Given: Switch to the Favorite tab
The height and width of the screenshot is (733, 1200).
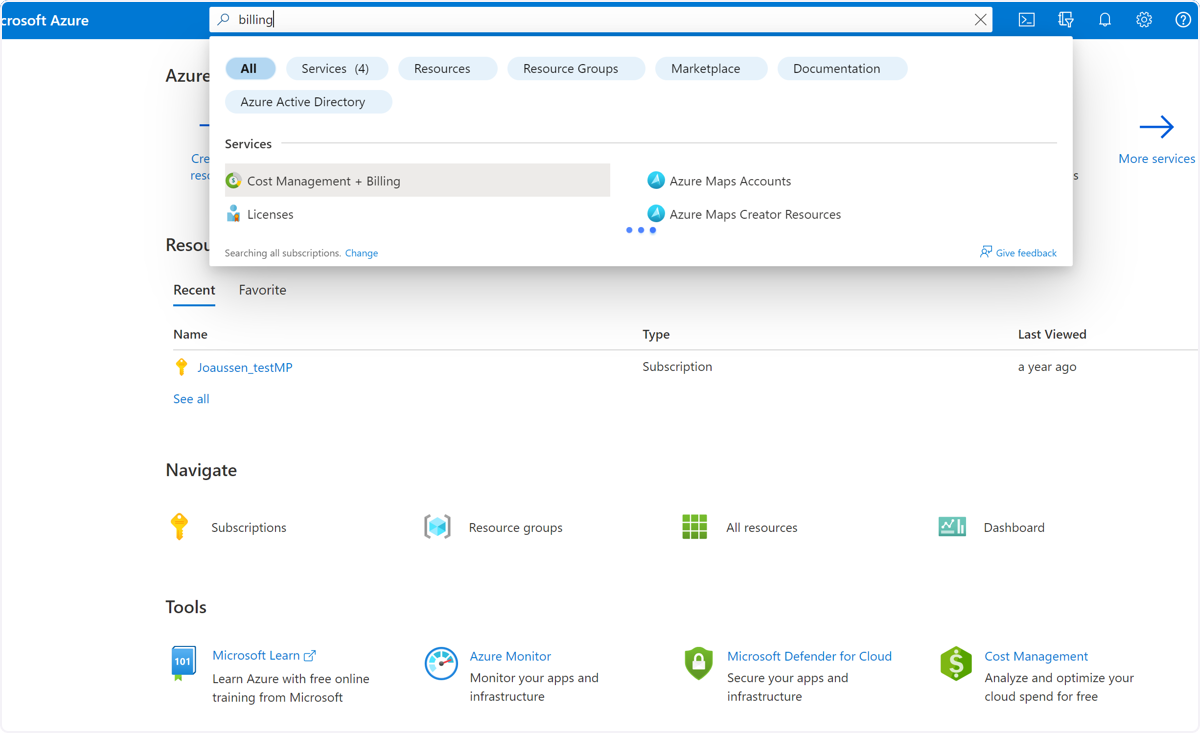Looking at the screenshot, I should pyautogui.click(x=262, y=290).
